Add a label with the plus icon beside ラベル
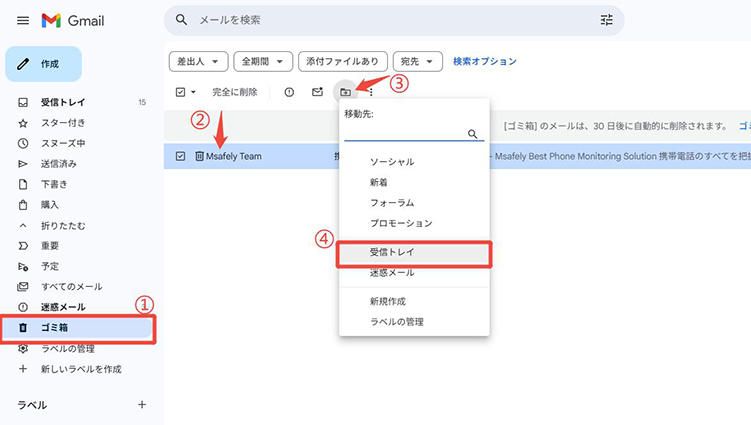 tap(142, 405)
